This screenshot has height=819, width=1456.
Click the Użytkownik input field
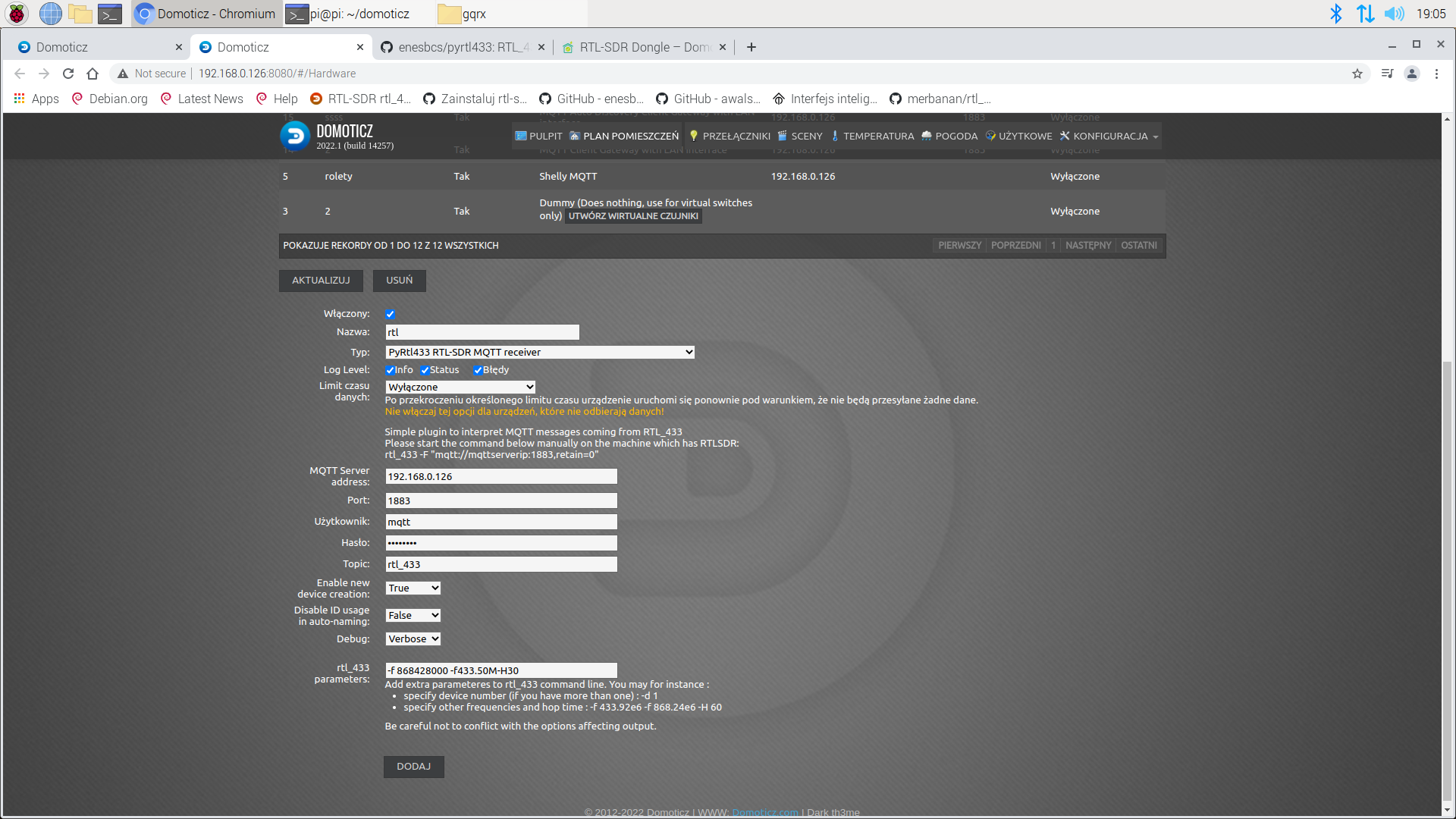[501, 522]
